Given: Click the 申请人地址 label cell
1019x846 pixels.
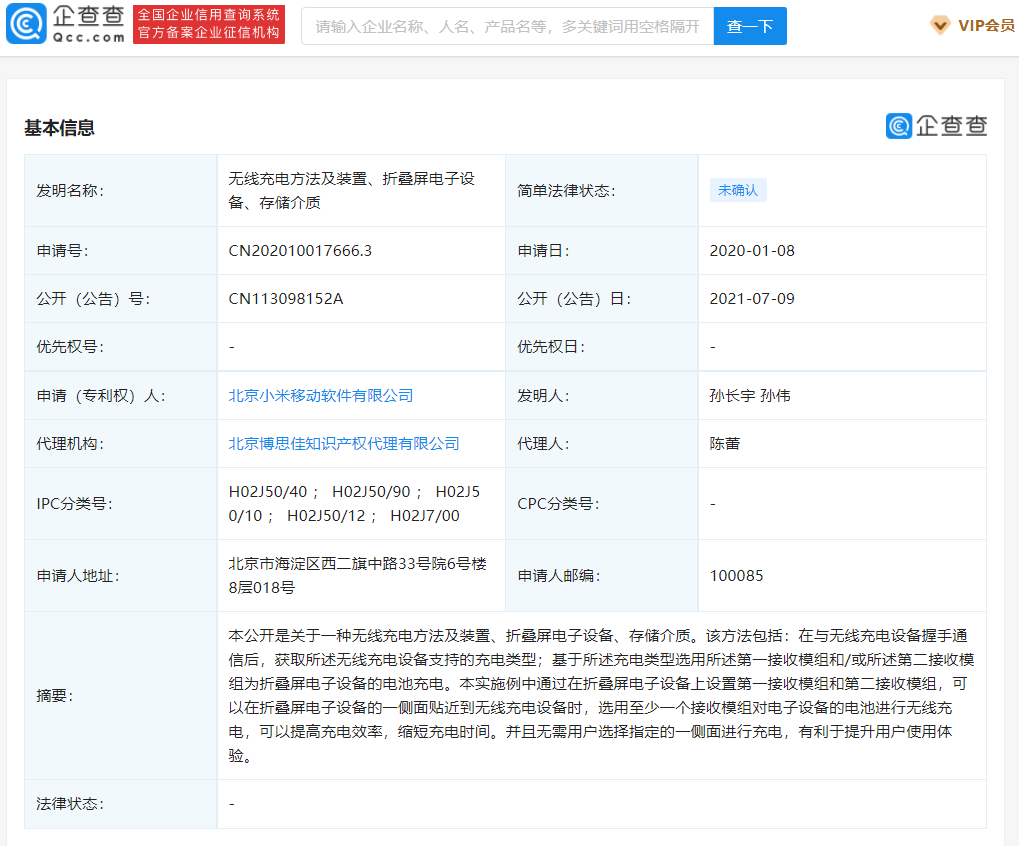Looking at the screenshot, I should (x=121, y=576).
